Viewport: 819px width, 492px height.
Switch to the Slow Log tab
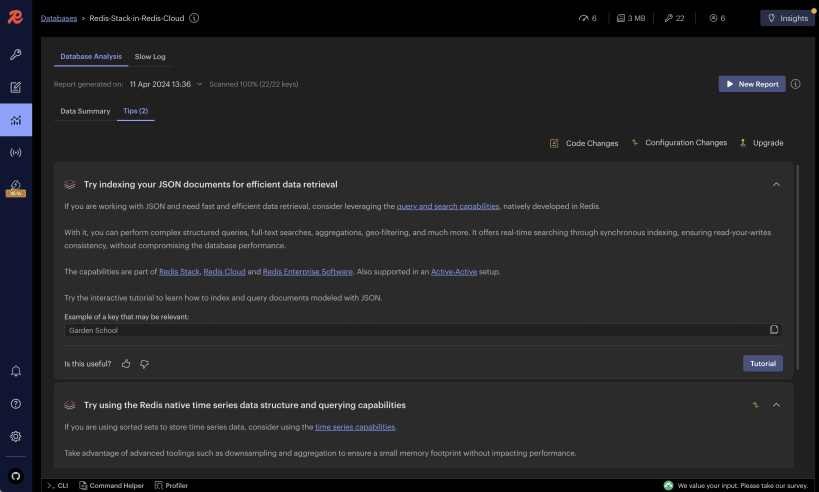click(150, 57)
